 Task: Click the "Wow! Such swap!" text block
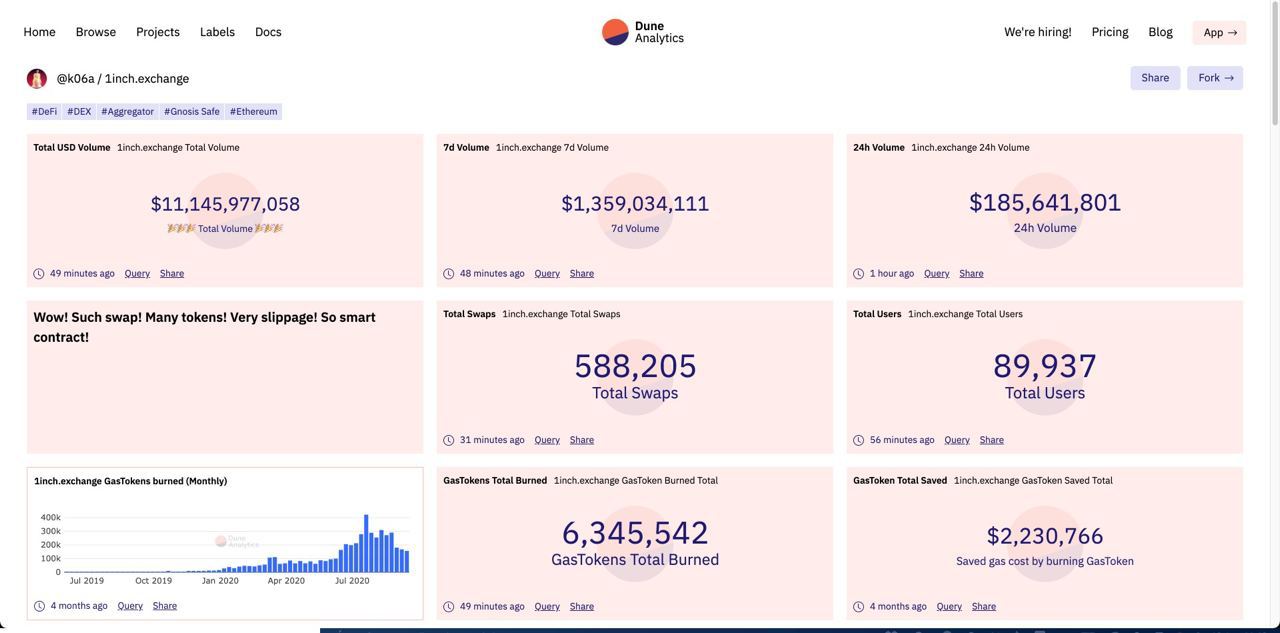205,327
